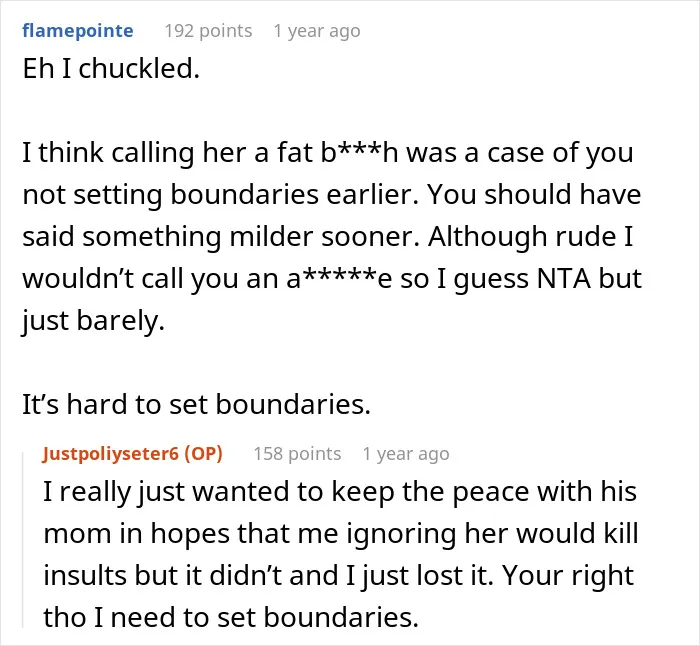Click the line 'just barely.'

pos(93,321)
